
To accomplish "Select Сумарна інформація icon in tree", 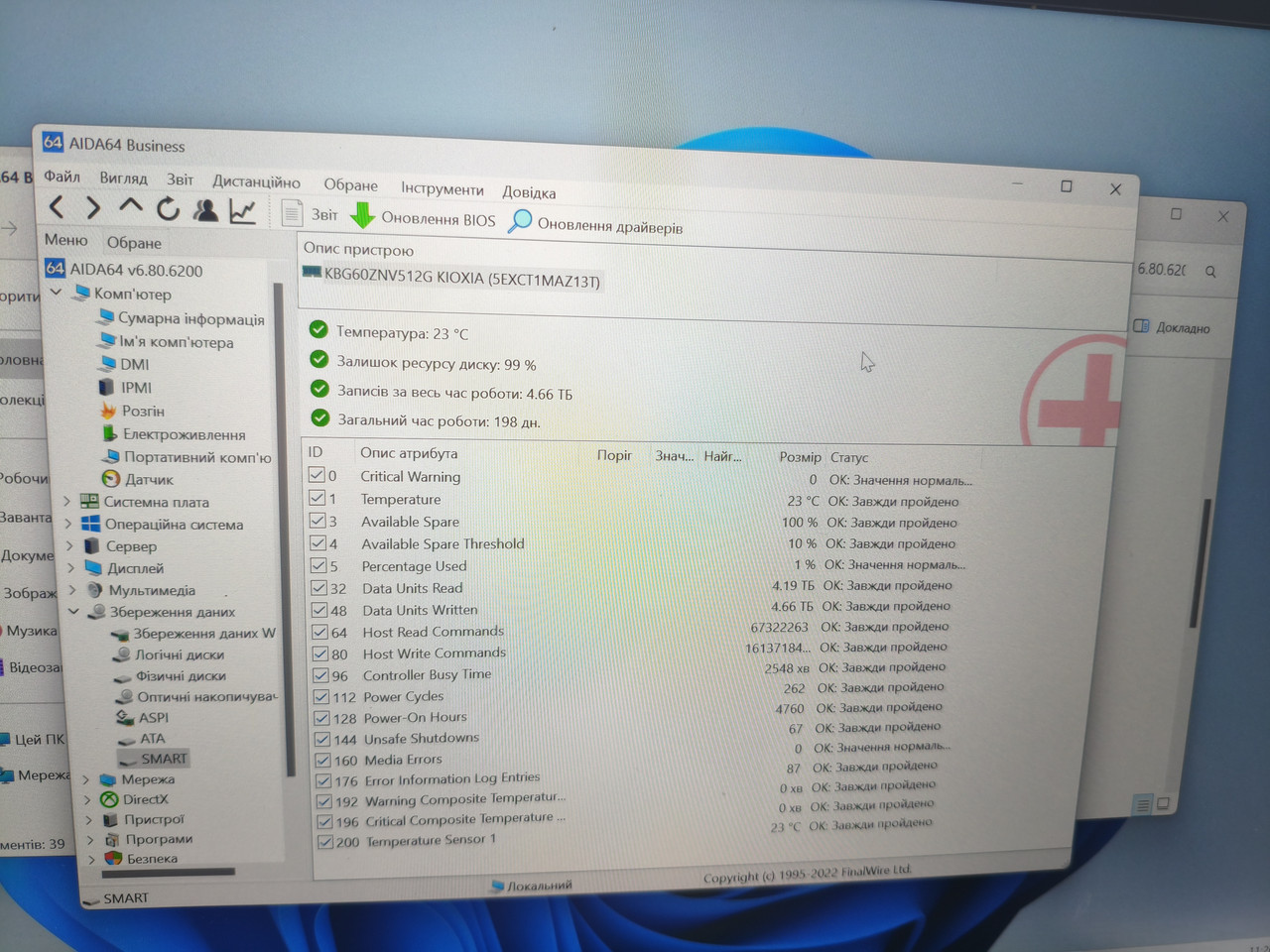I will click(106, 316).
